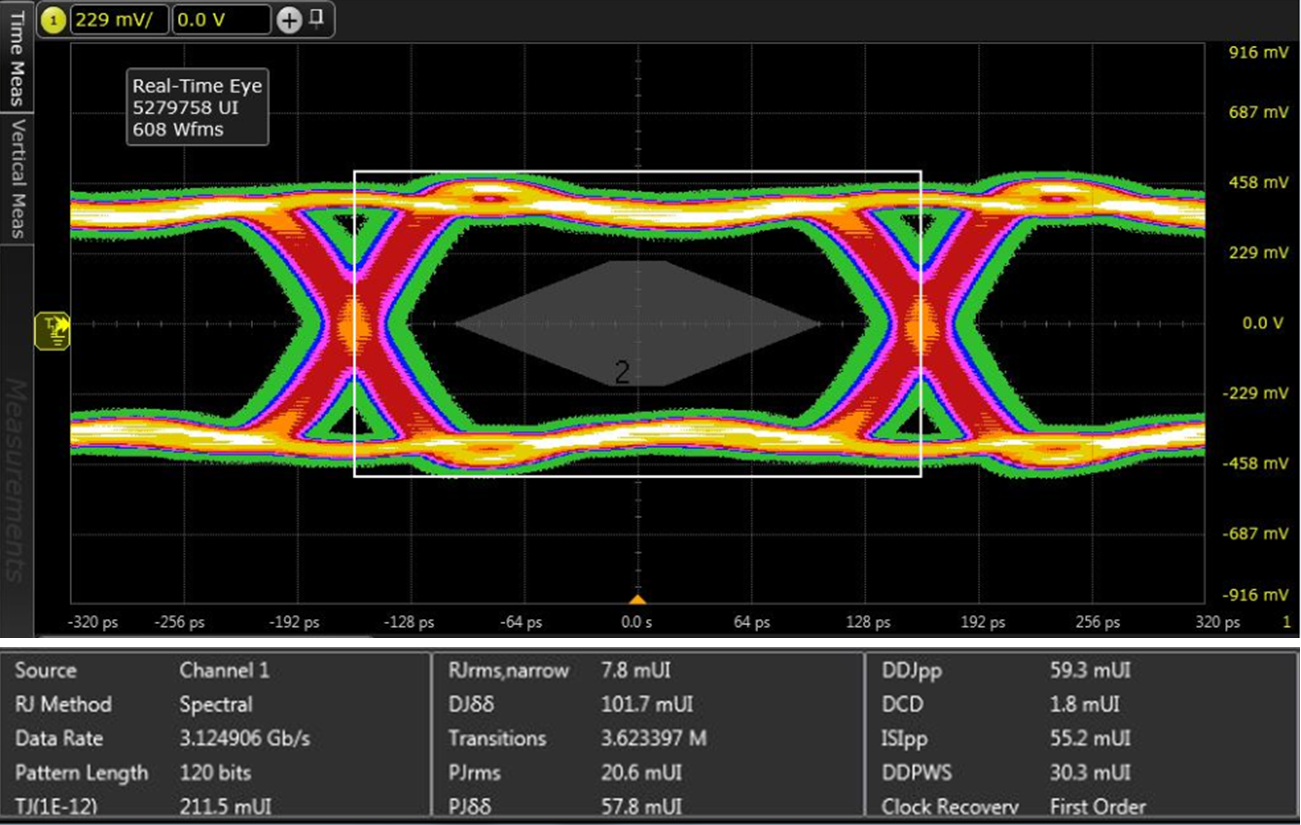Viewport: 1301px width, 825px height.
Task: Click the '0.0 V' vertical axis label at right
Action: pos(1263,323)
